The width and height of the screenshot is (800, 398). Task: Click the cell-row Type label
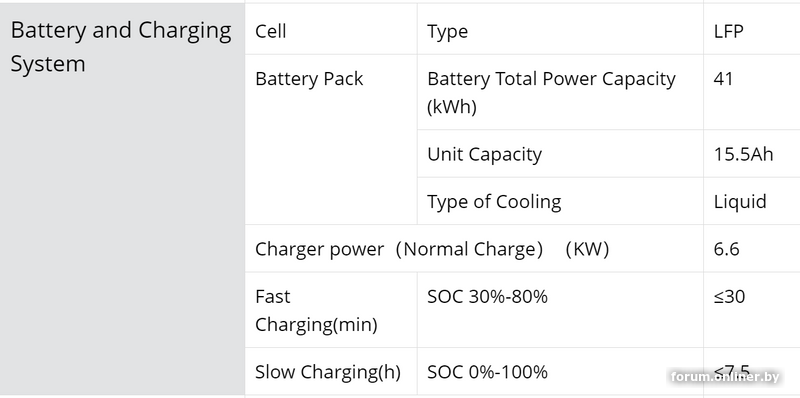pos(447,31)
